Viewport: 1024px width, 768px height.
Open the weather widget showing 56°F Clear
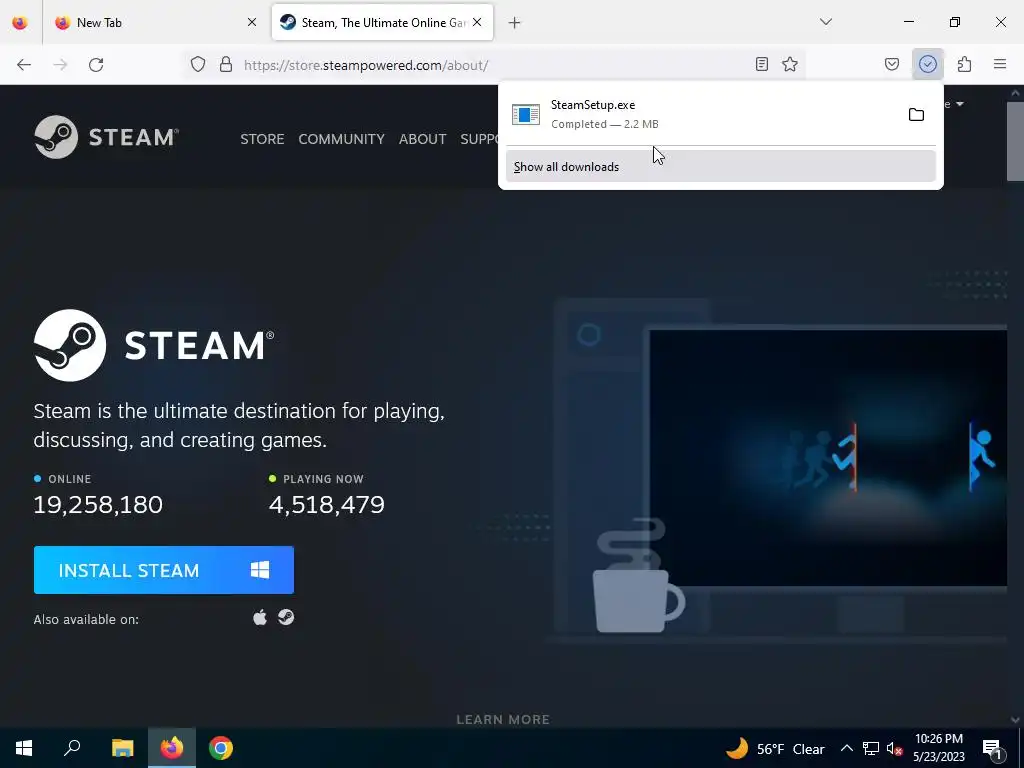click(x=775, y=748)
